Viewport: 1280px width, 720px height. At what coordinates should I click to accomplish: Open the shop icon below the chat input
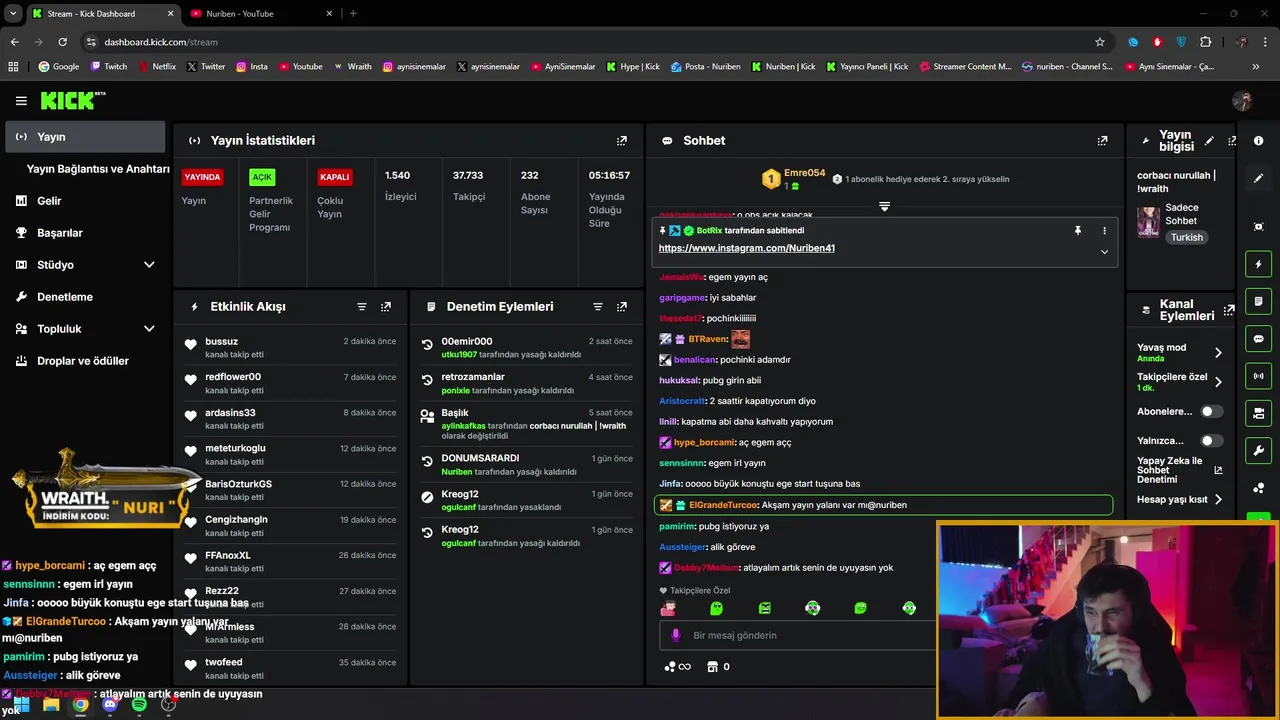click(712, 667)
